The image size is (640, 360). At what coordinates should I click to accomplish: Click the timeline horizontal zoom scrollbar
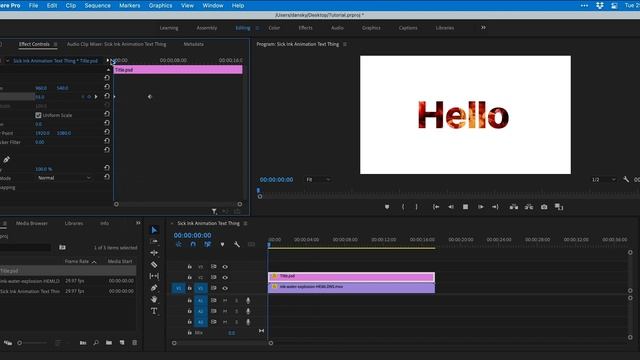click(222, 343)
